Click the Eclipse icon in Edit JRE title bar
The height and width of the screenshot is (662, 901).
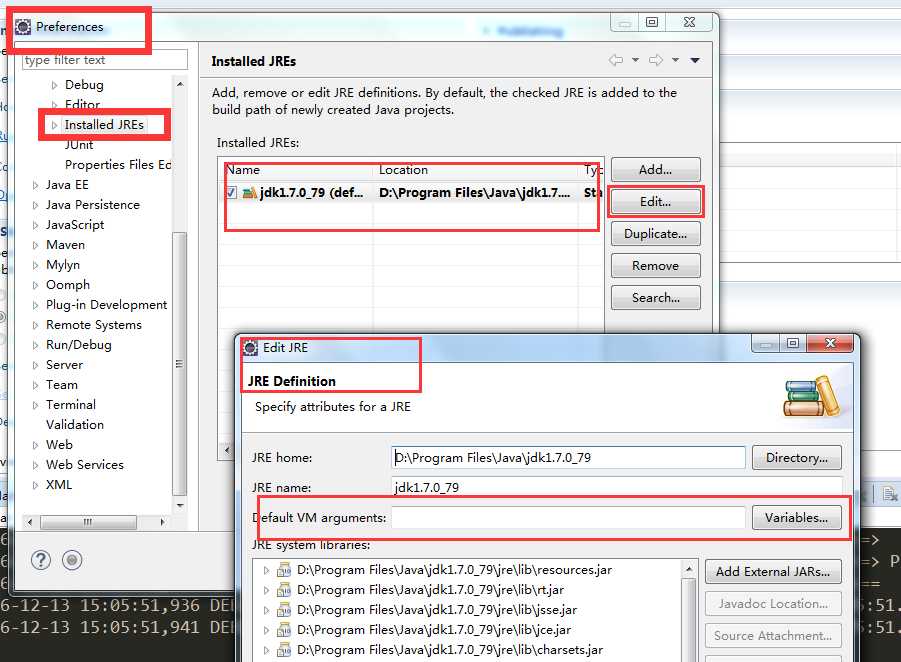tap(251, 348)
